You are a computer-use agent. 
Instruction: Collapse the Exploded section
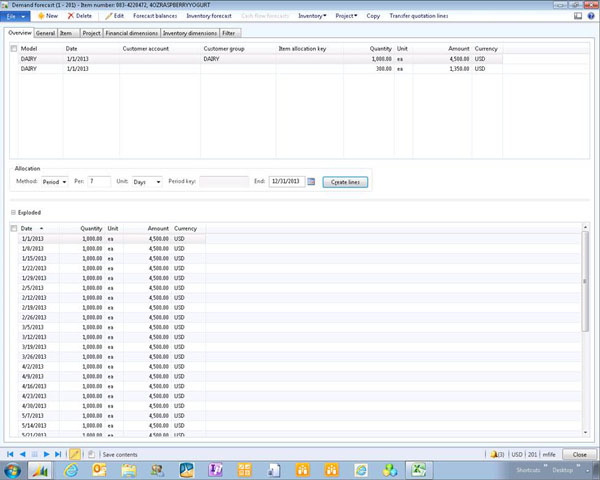13,212
